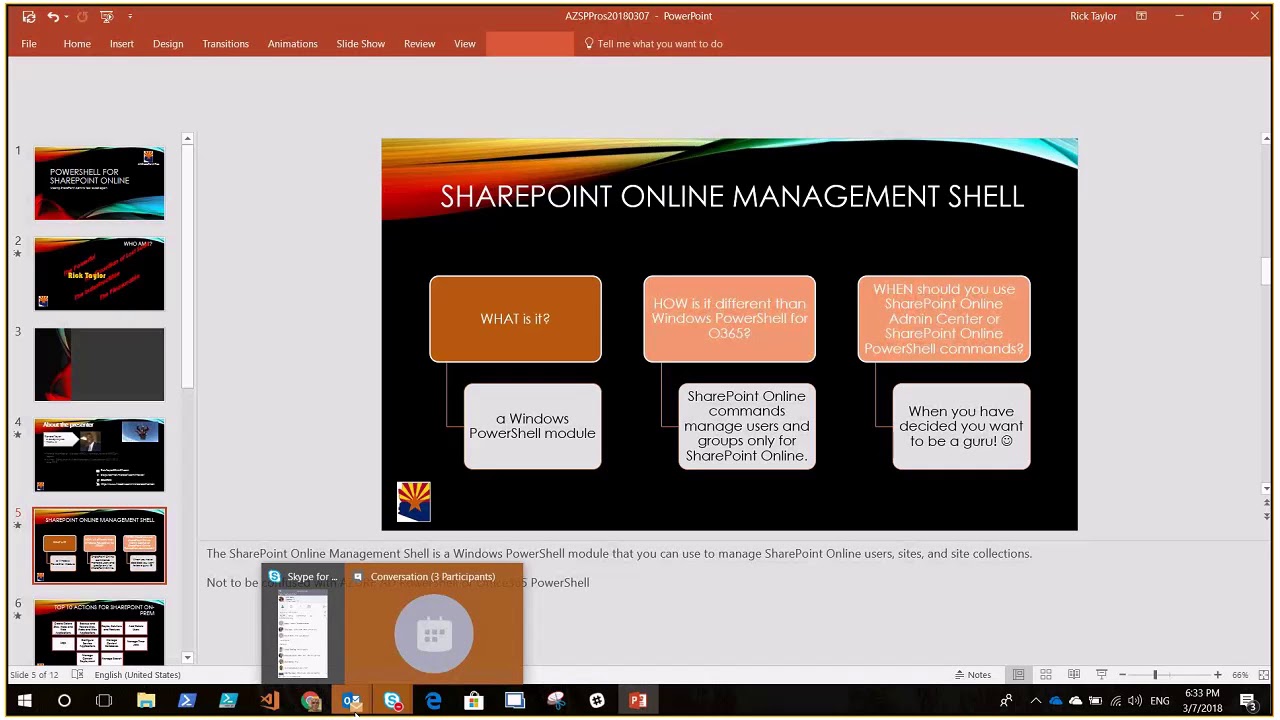1280x720 pixels.
Task: Switch to Reading View icon
Action: point(1074,675)
